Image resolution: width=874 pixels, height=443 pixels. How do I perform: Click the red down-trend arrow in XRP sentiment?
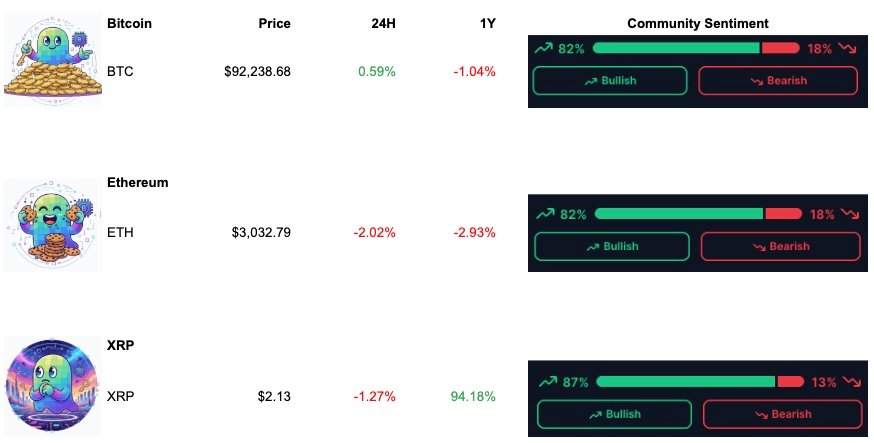tap(851, 382)
